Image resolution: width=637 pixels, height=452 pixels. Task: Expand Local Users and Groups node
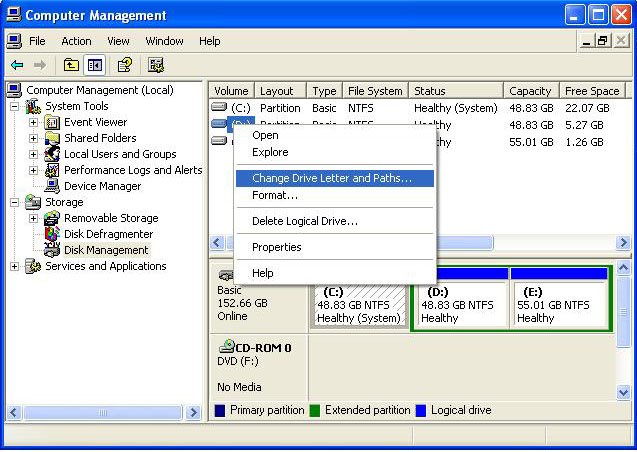pos(33,154)
